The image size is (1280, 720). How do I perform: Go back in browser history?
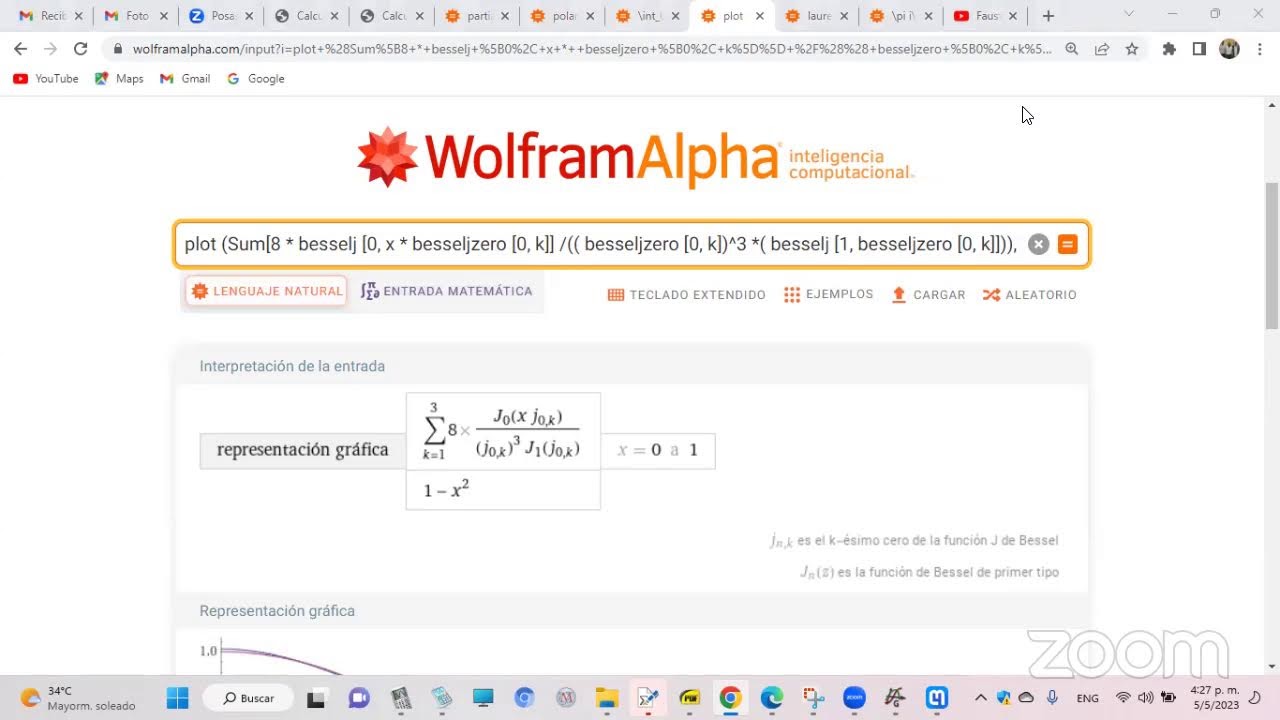tap(21, 48)
